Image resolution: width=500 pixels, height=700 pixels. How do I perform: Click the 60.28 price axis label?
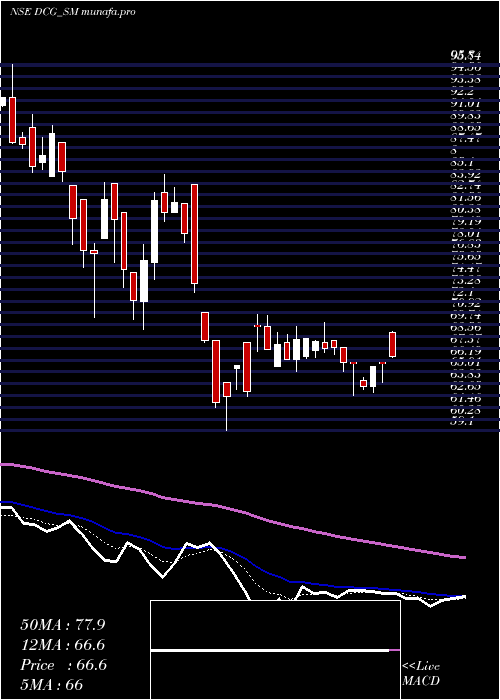[x=466, y=410]
